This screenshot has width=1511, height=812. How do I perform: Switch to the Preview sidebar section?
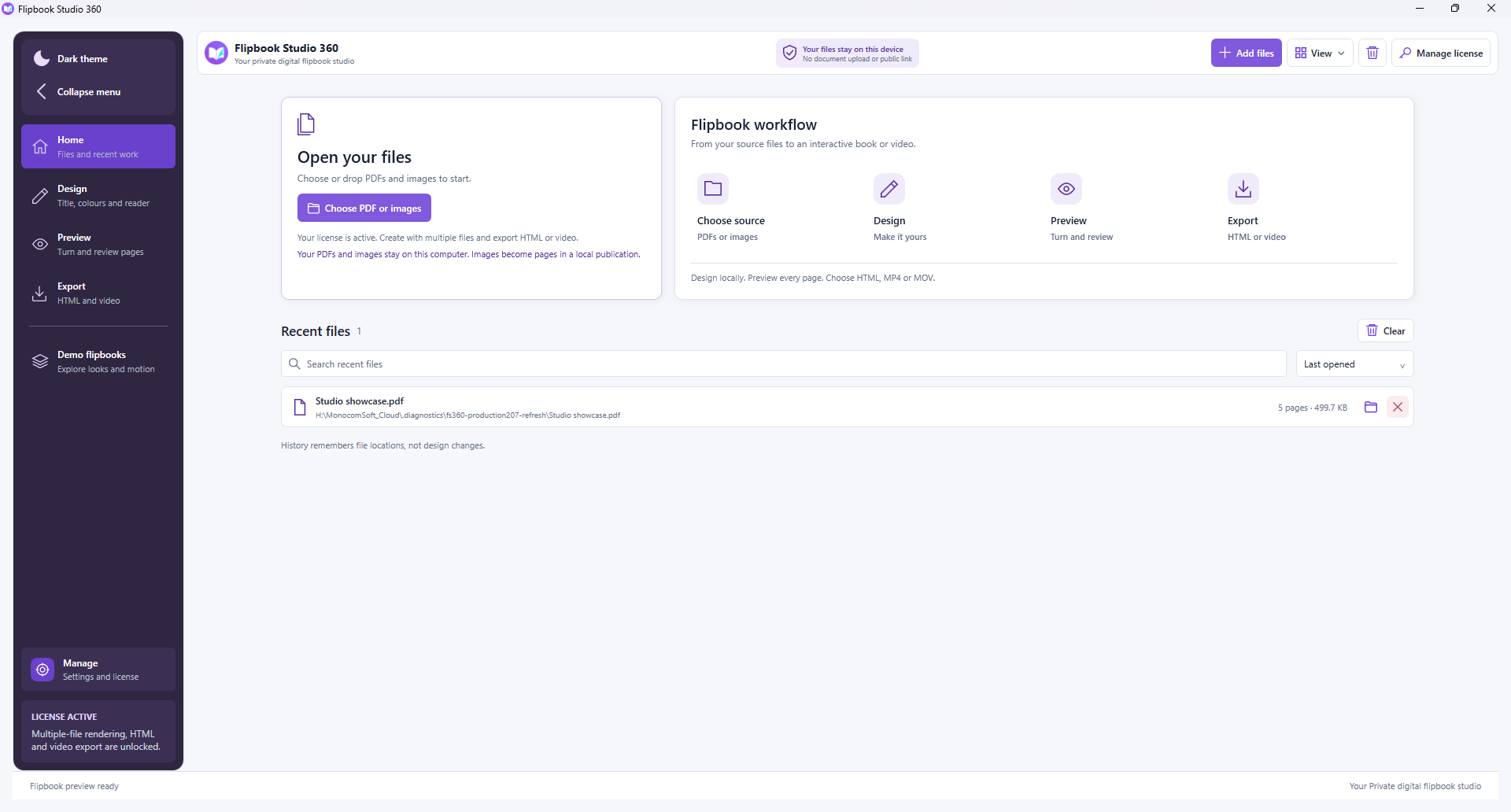point(98,244)
